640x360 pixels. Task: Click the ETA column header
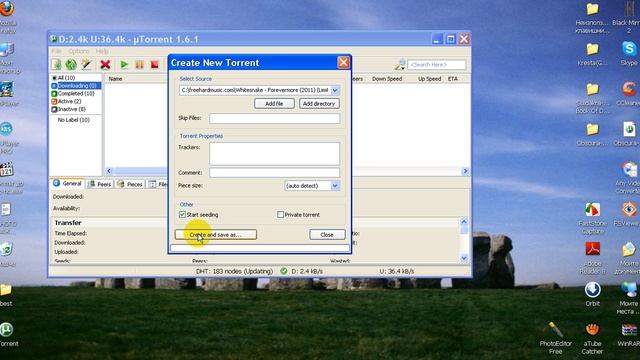(453, 79)
